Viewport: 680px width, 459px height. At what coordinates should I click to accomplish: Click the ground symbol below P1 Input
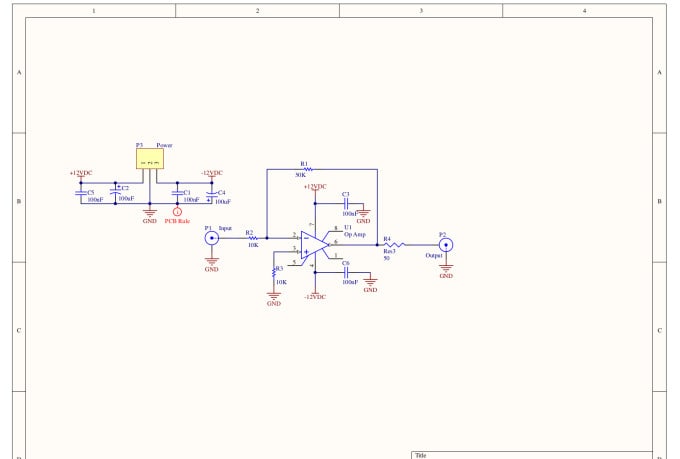click(212, 262)
